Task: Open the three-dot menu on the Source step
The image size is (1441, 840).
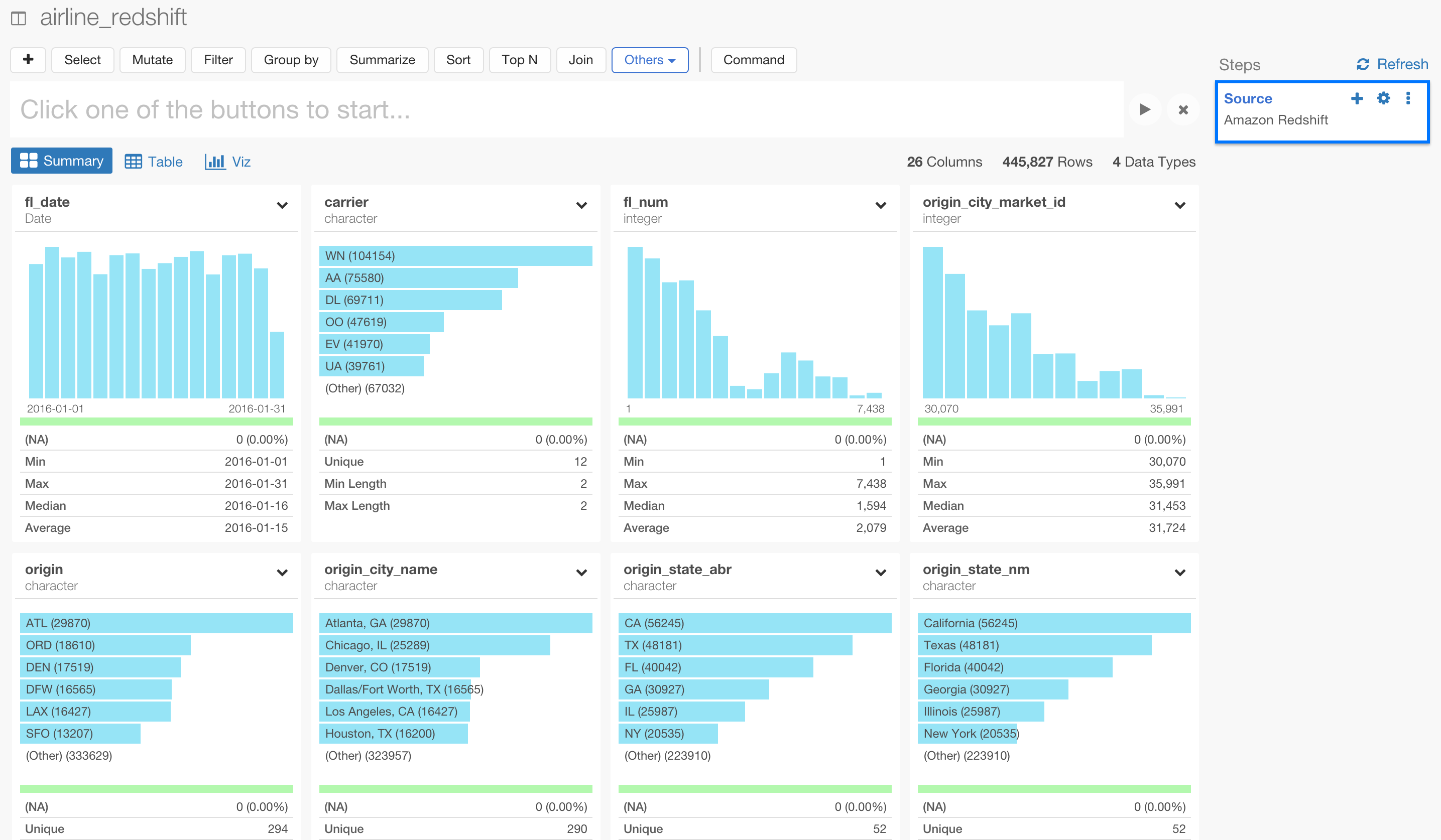Action: pos(1408,98)
